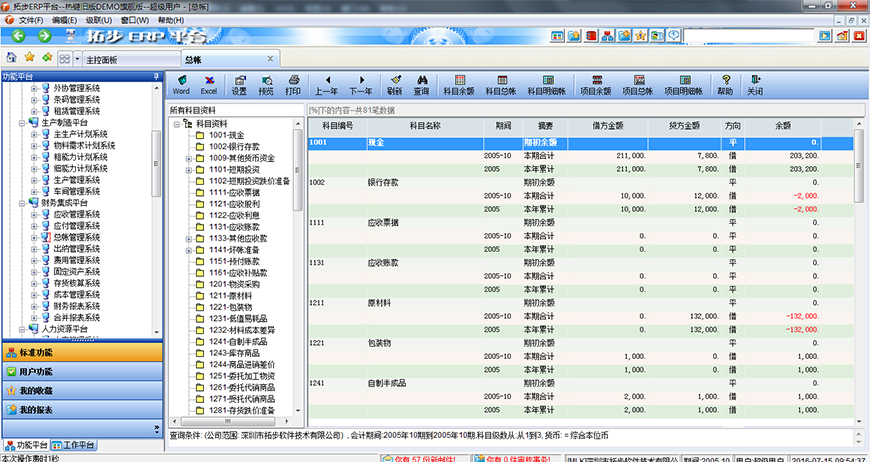Switch to 工作平台 bottom tab
870x462 pixels.
point(75,445)
